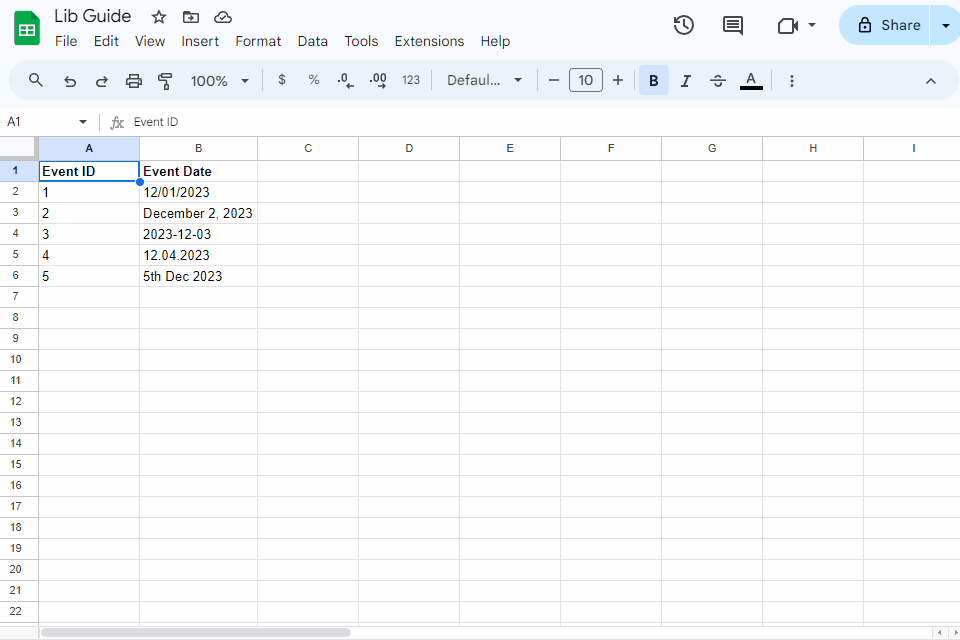Select column G header

(x=712, y=148)
